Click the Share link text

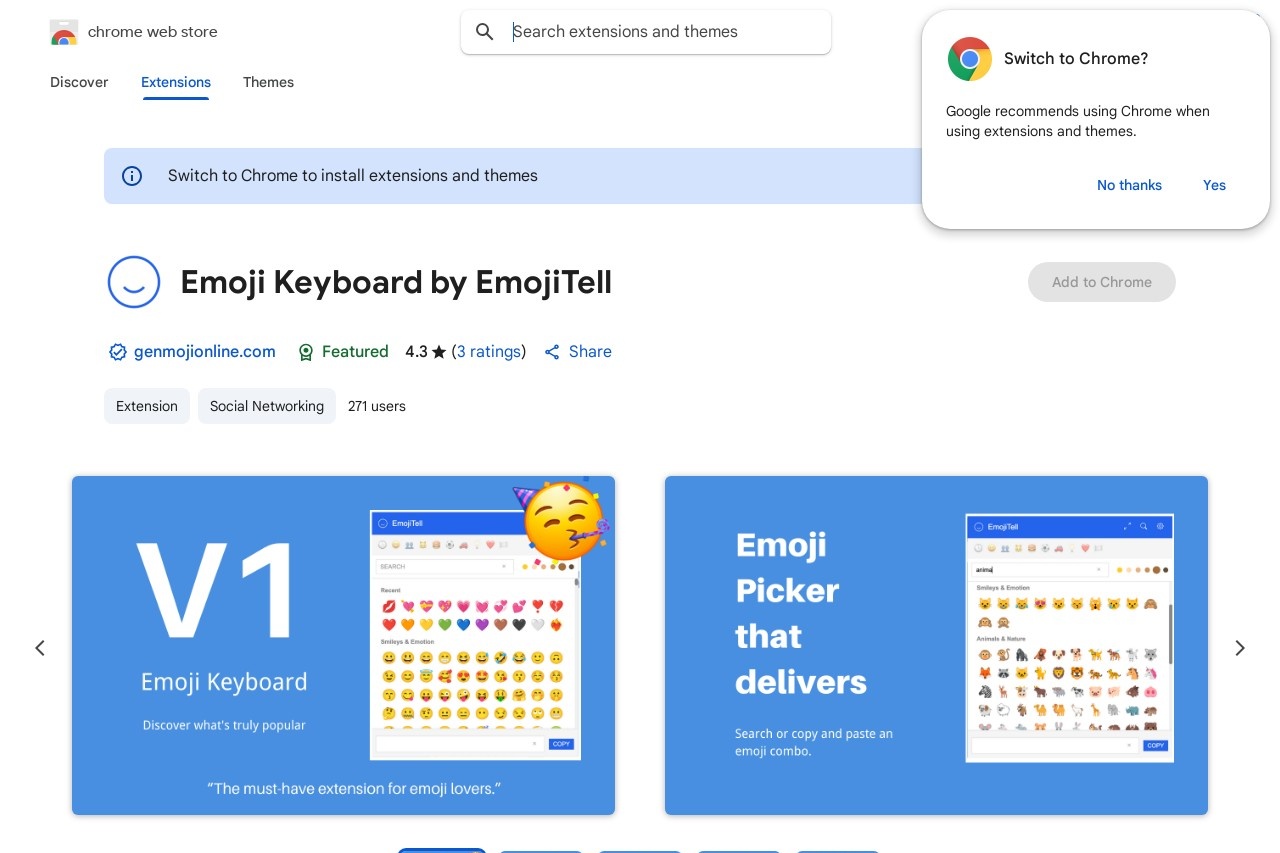click(590, 352)
